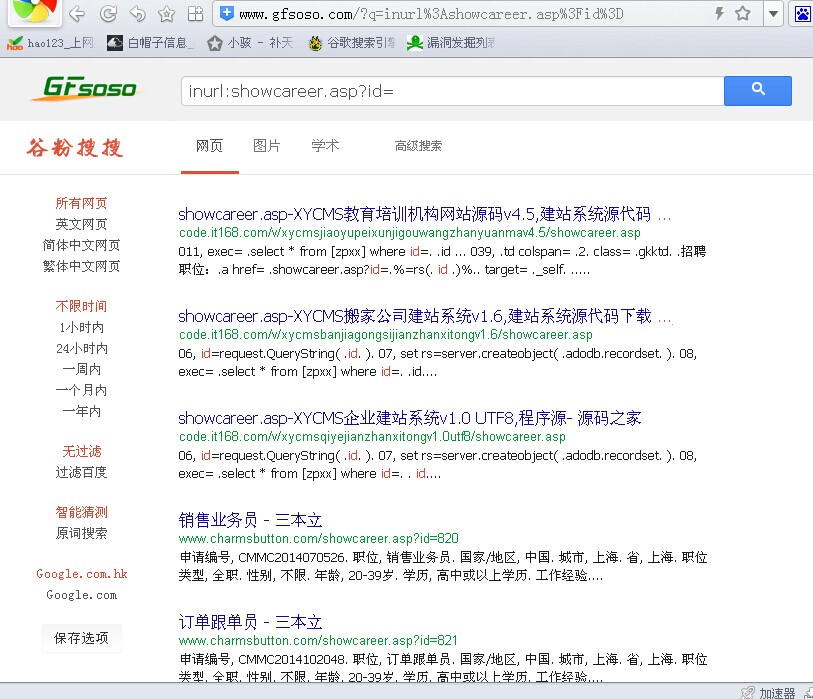Select 原词搜索 option
Screen dimensions: 813x699
coord(81,533)
